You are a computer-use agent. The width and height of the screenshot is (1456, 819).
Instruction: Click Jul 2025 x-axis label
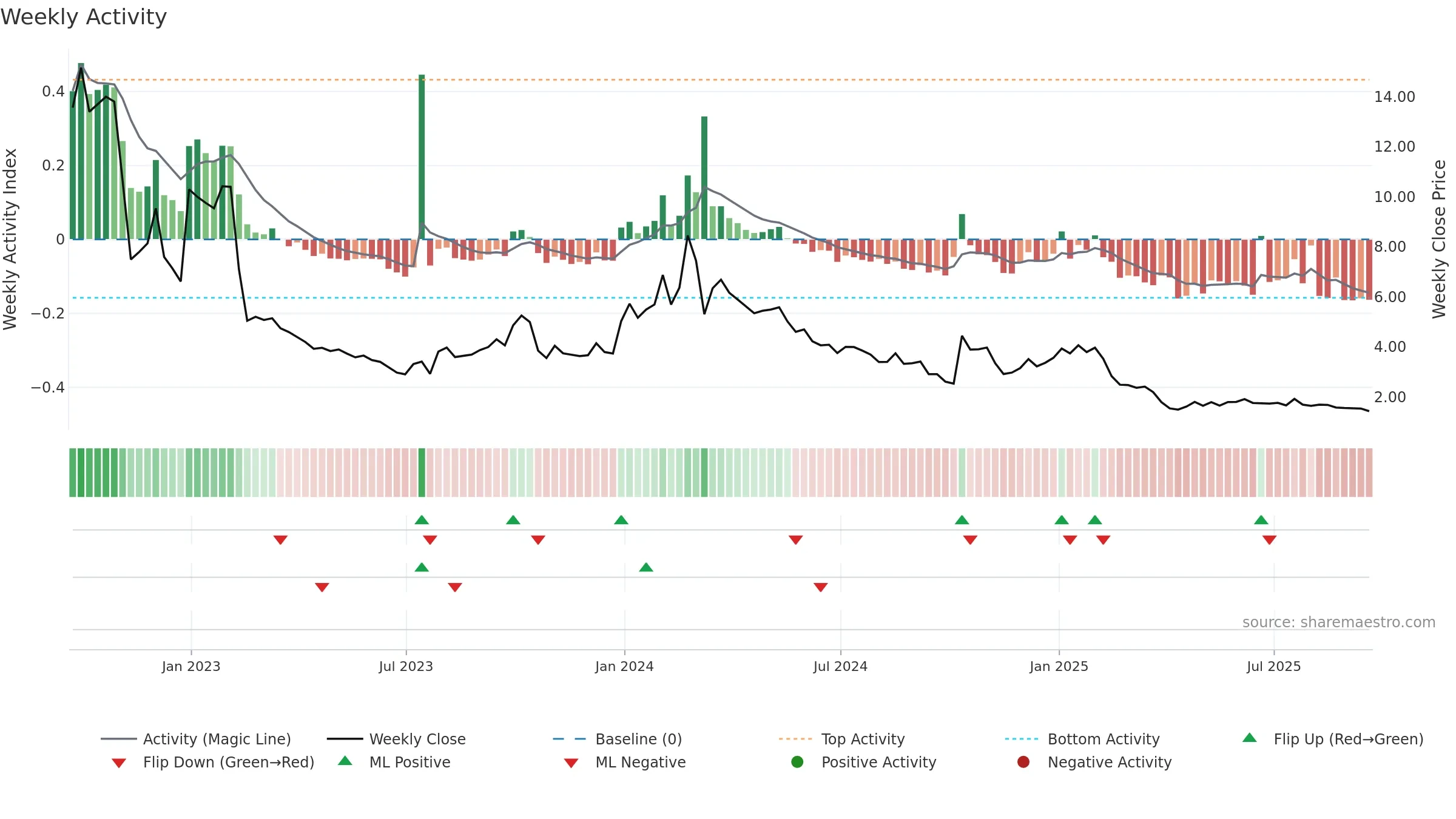tap(1274, 666)
